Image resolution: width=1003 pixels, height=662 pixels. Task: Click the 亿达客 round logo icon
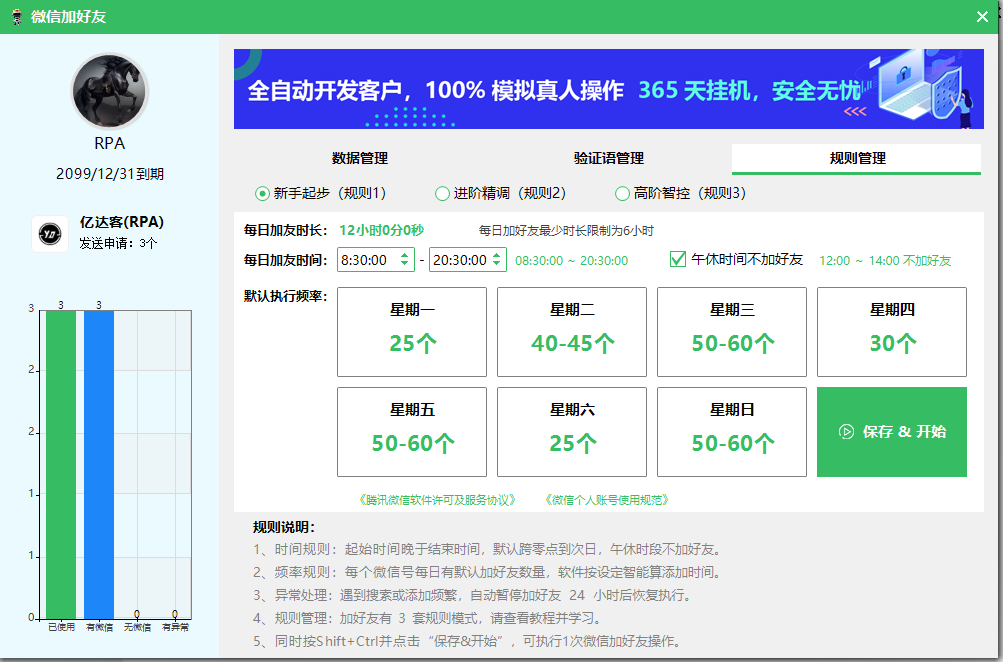pos(50,234)
